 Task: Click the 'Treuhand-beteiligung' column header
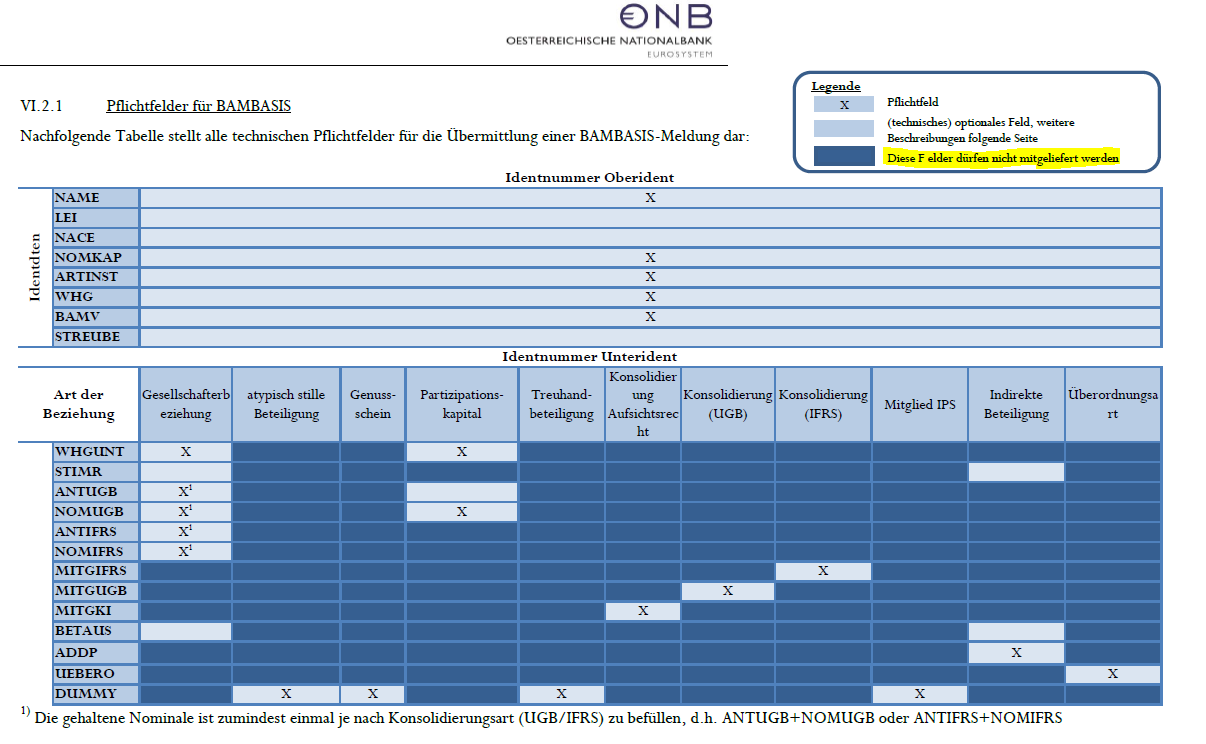pos(561,404)
